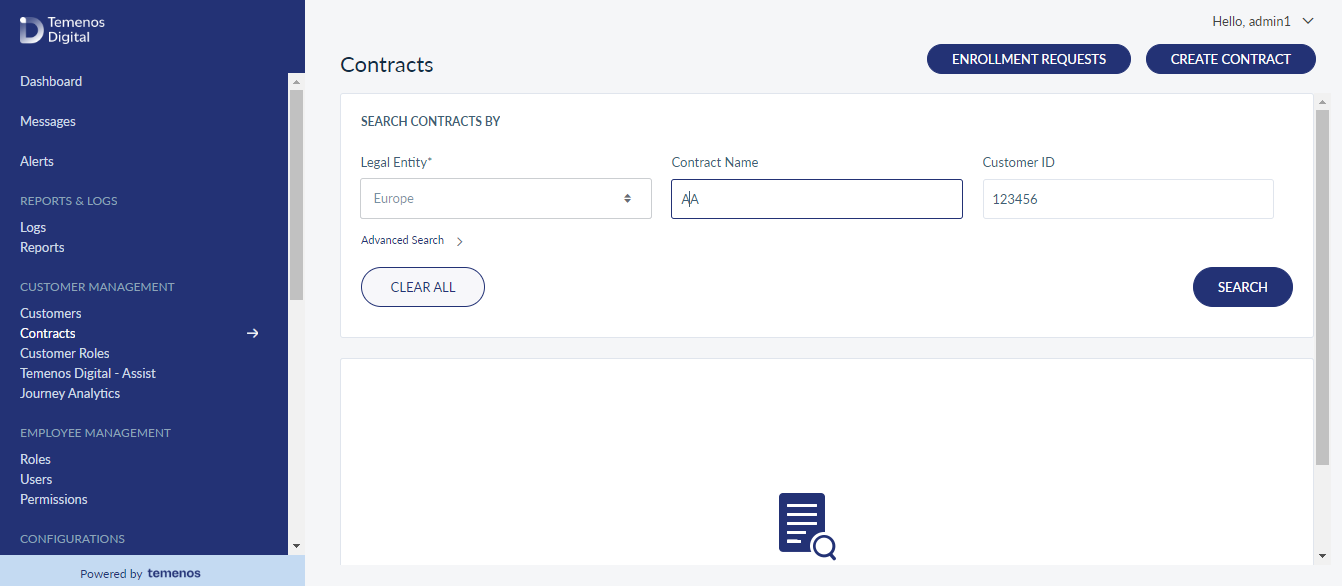Select Customer Roles in navigation

[x=65, y=353]
